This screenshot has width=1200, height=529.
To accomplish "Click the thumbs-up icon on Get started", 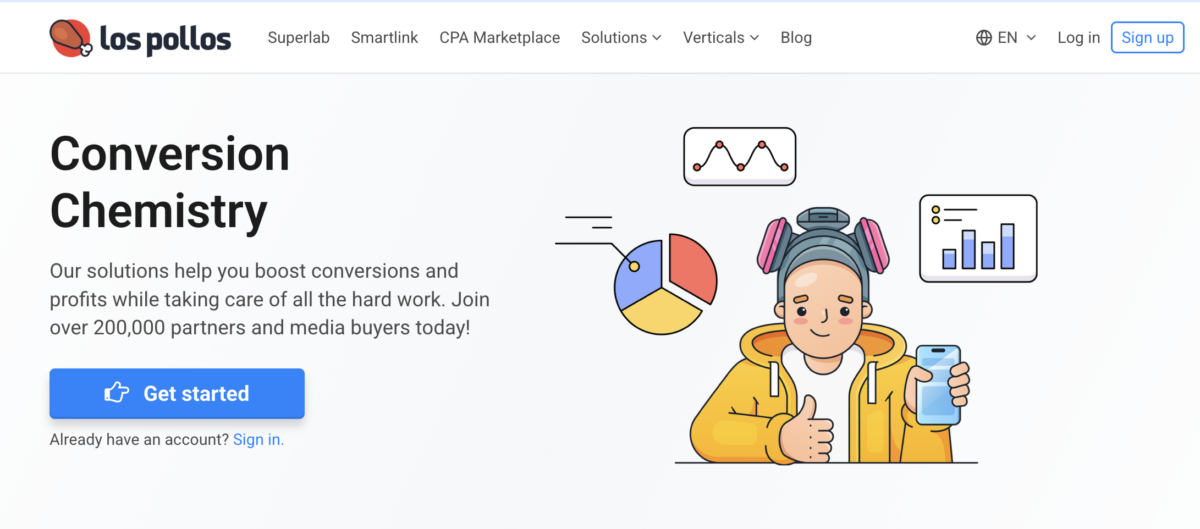I will tap(117, 393).
